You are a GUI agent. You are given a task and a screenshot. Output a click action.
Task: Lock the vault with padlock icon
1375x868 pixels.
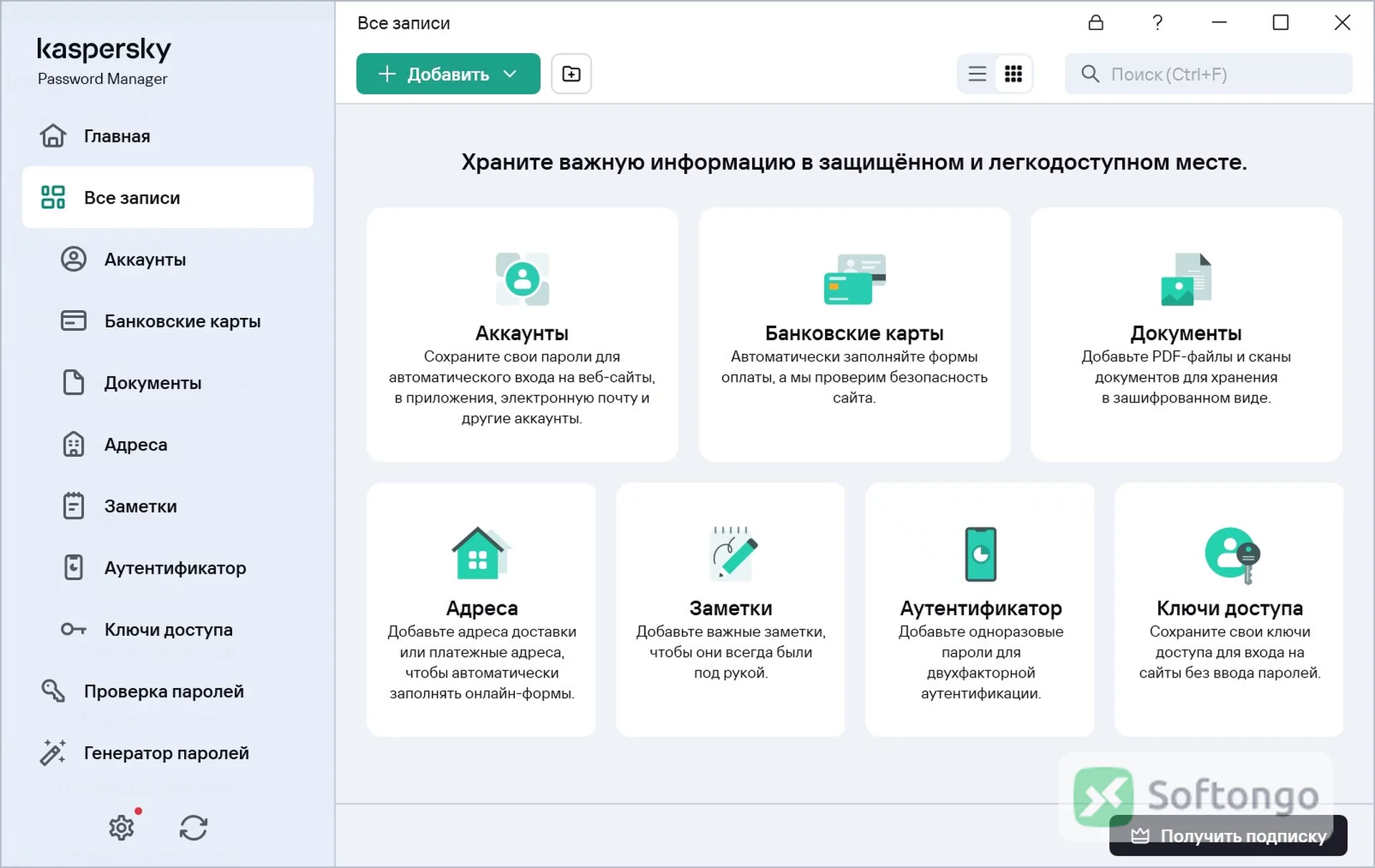(1096, 23)
